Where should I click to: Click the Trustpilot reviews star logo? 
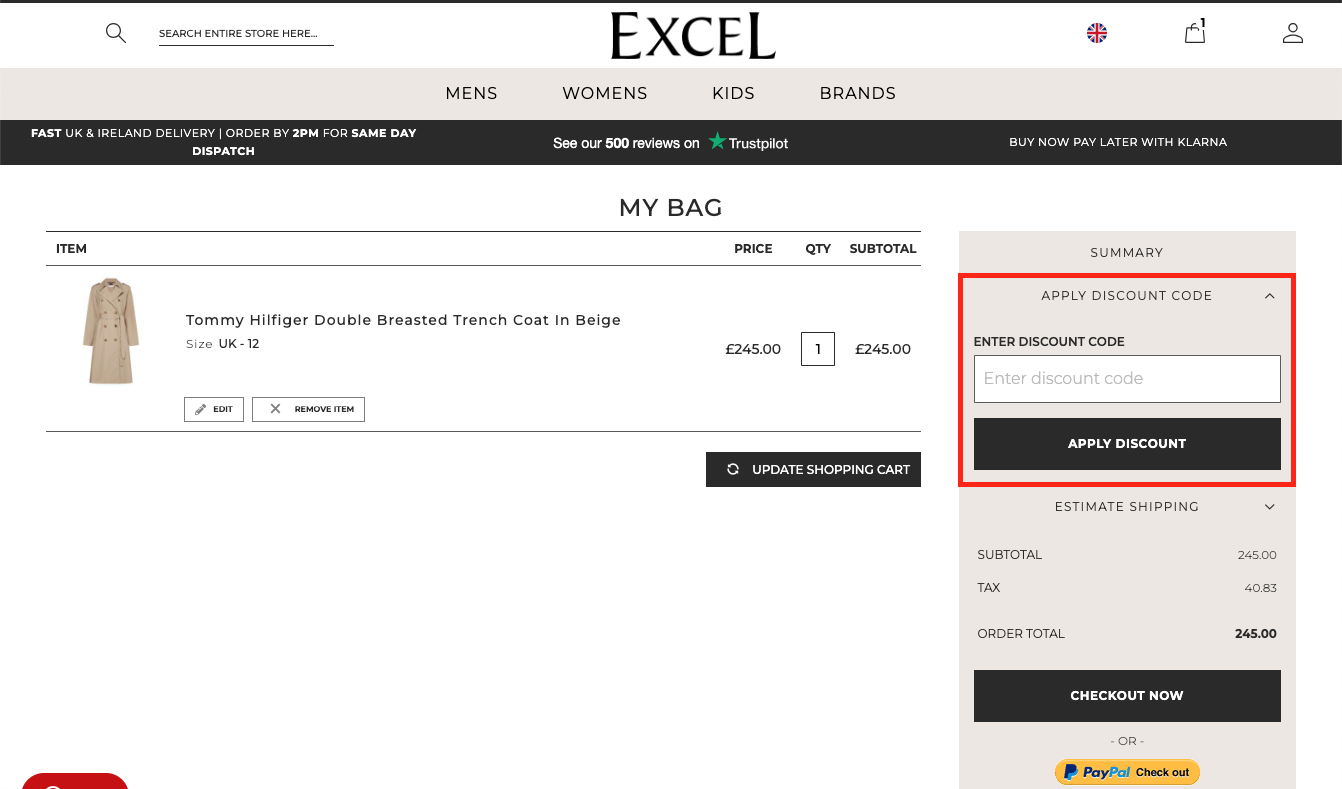[x=717, y=142]
